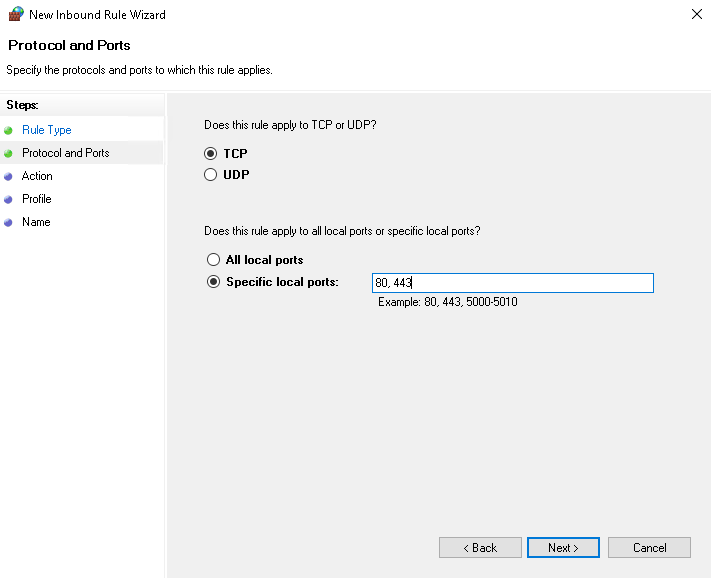Close the New Inbound Rule Wizard window
The width and height of the screenshot is (711, 578).
[695, 15]
